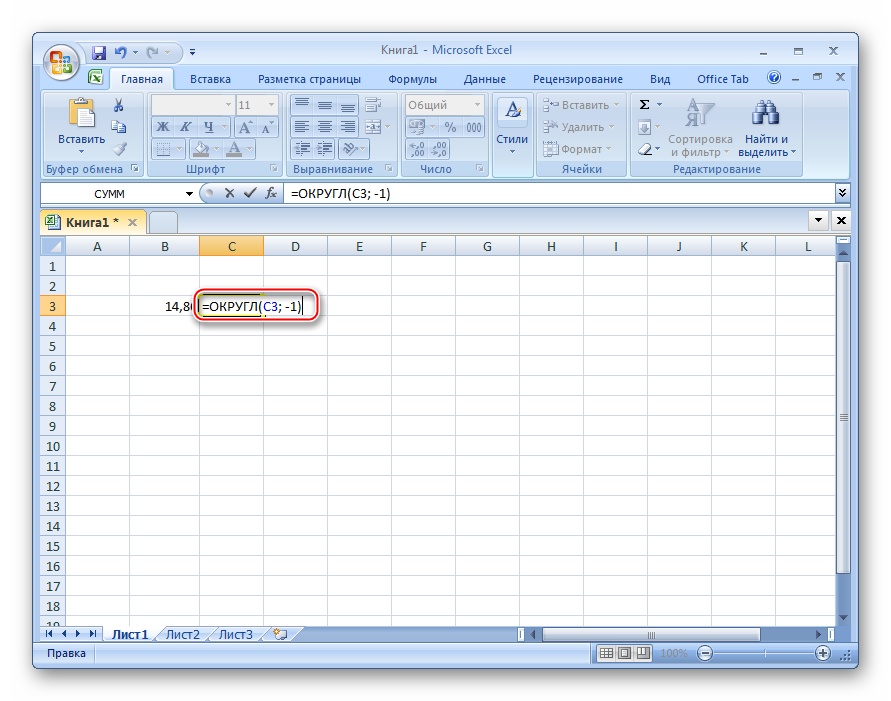Click the Insert new worksheet icon
Image resolution: width=891 pixels, height=701 pixels.
point(280,634)
